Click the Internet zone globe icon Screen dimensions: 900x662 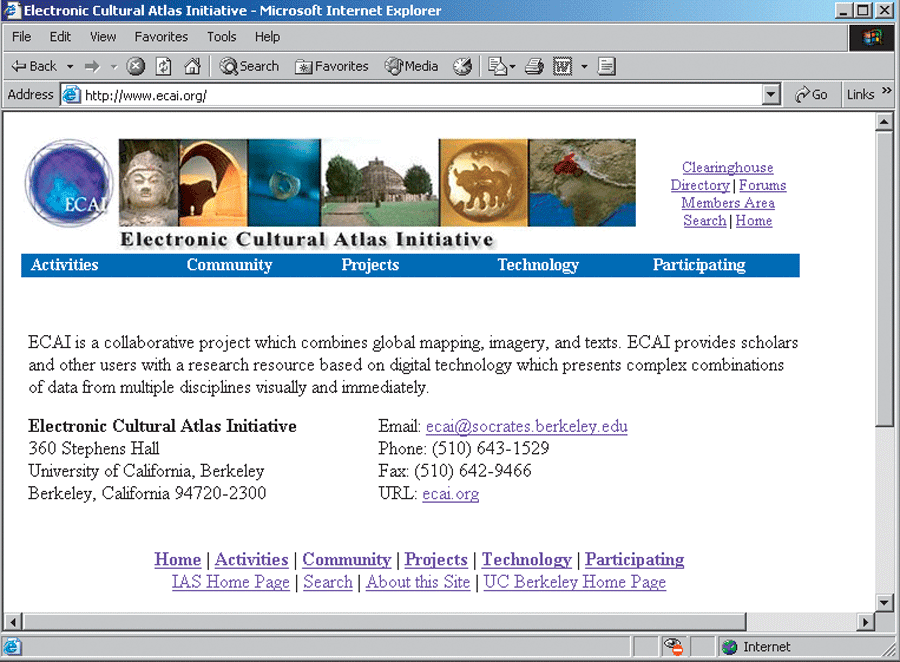[x=730, y=647]
